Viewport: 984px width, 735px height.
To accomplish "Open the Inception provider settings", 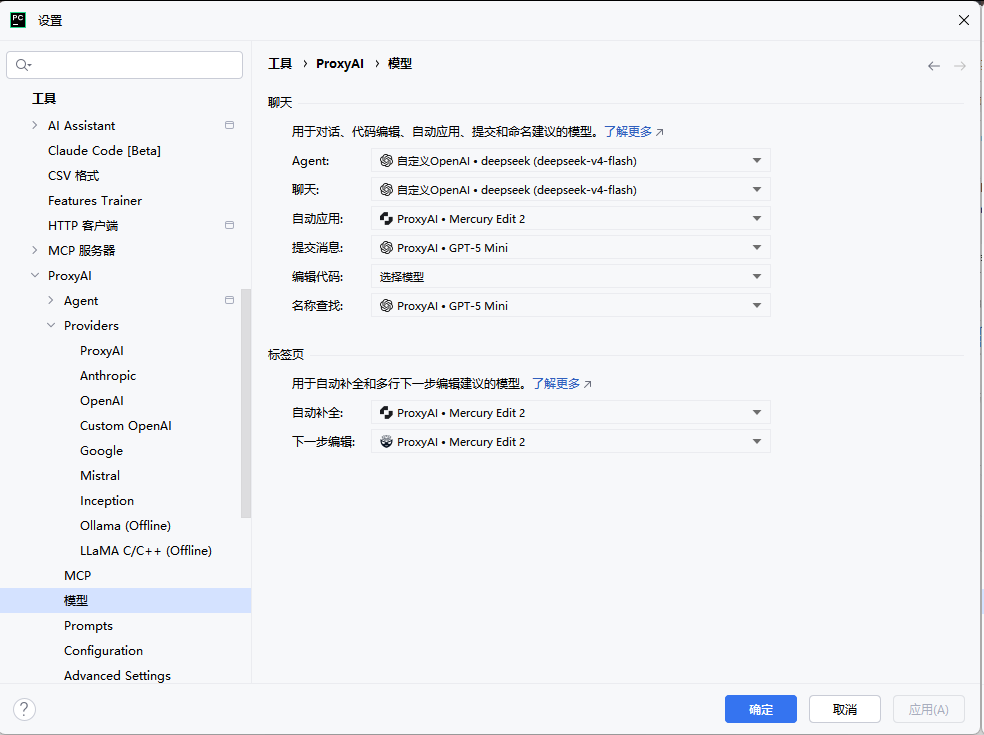I will (107, 501).
